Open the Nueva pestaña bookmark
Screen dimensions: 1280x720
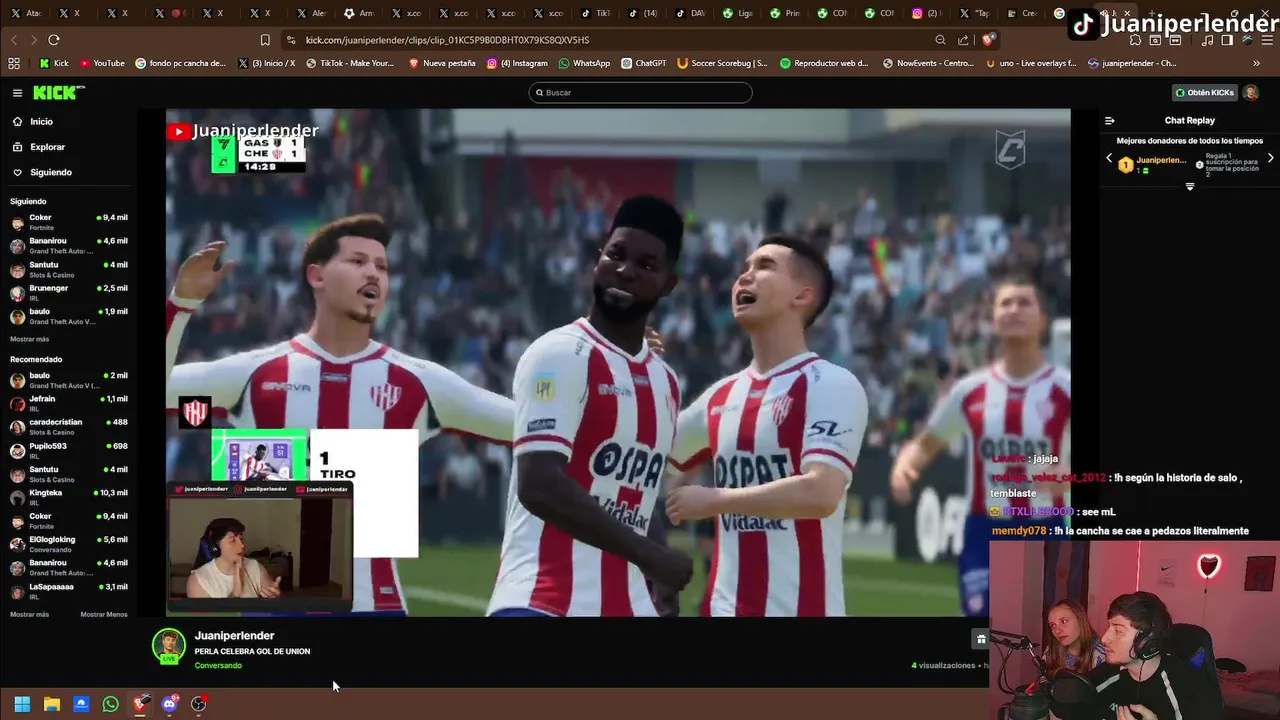pos(442,63)
